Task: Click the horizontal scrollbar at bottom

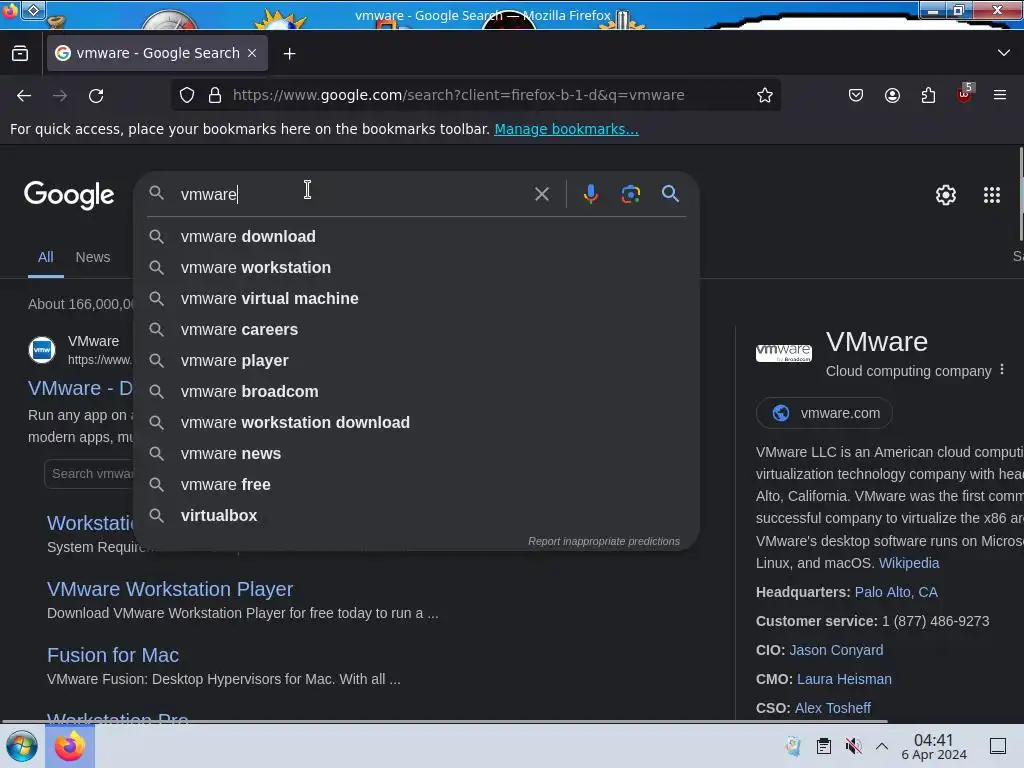Action: (444, 722)
